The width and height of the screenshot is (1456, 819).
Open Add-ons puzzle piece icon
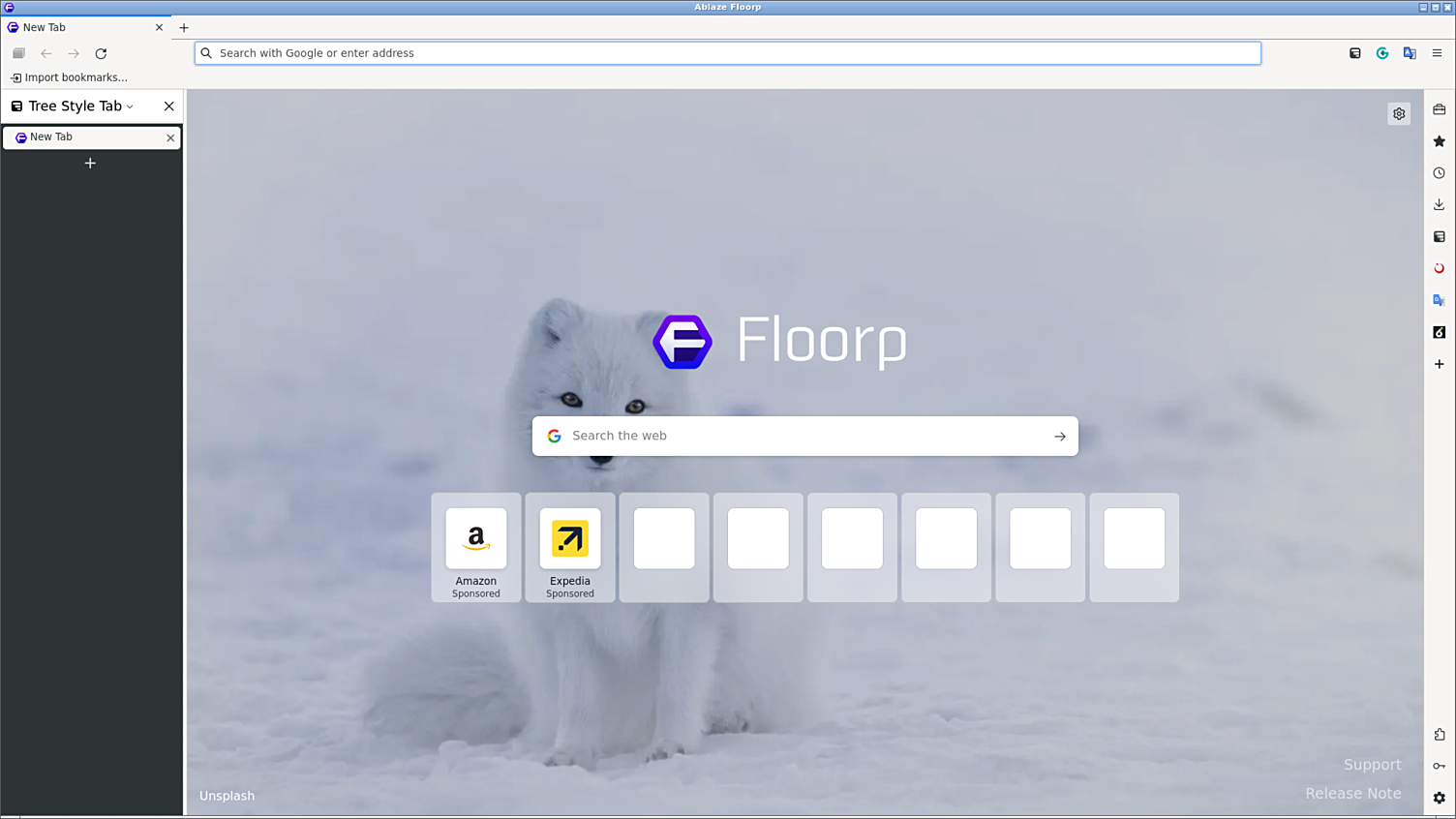click(1439, 735)
